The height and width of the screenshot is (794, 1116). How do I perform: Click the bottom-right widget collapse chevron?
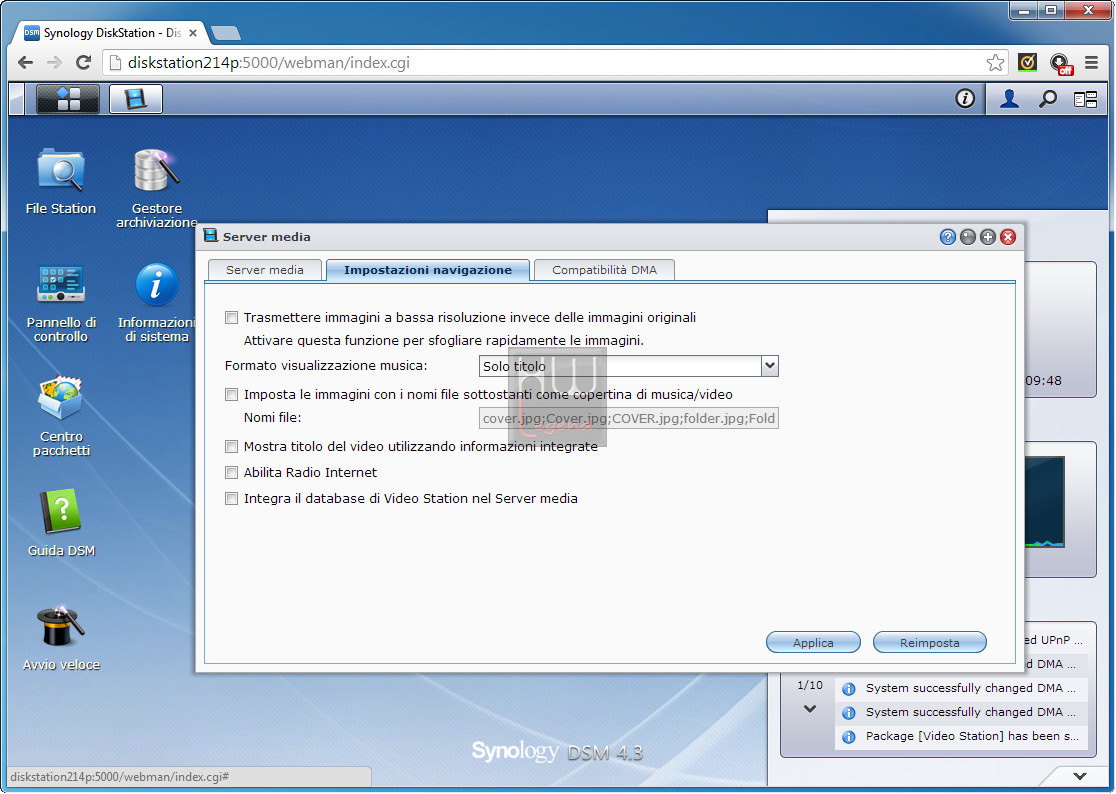point(1080,776)
